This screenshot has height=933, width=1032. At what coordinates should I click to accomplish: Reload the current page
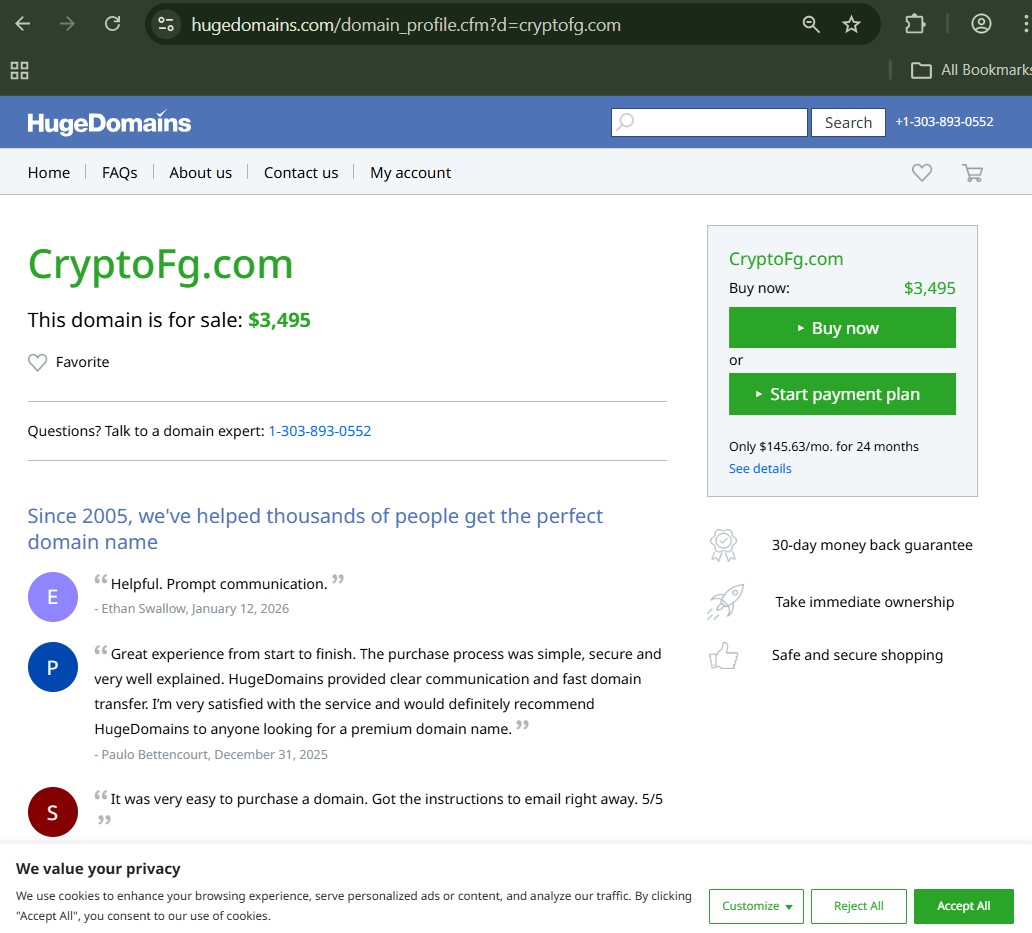point(112,22)
